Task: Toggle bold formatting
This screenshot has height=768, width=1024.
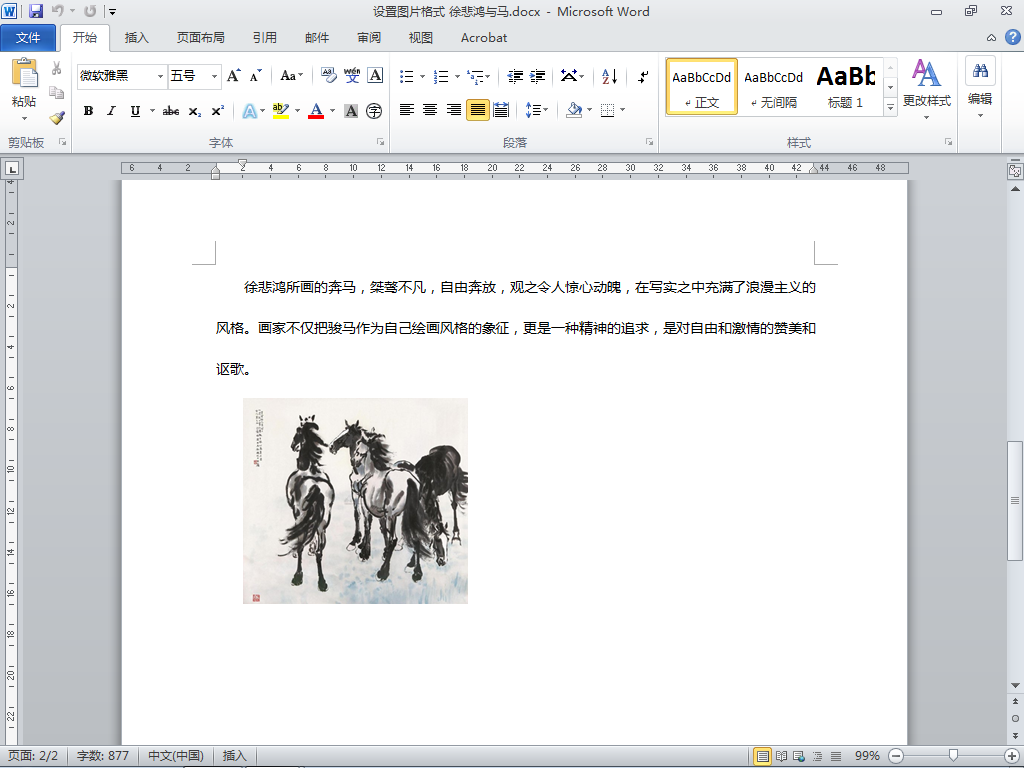Action: [88, 111]
